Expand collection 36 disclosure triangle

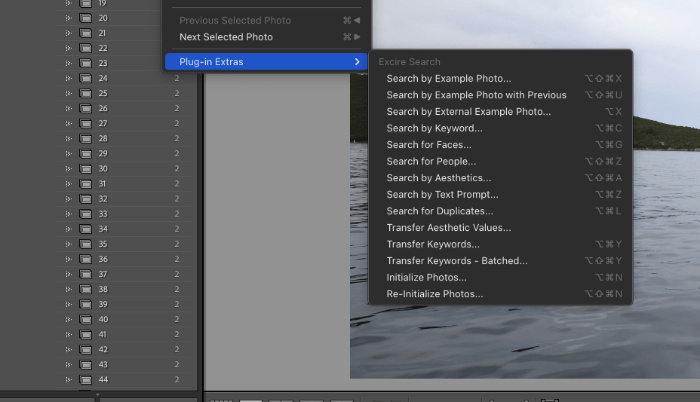coord(68,259)
